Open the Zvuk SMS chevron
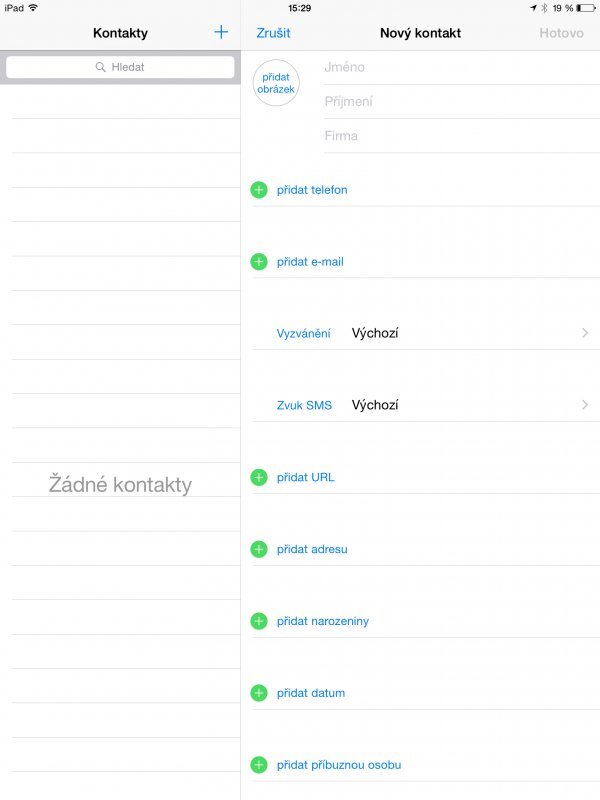600x800 pixels. [585, 406]
